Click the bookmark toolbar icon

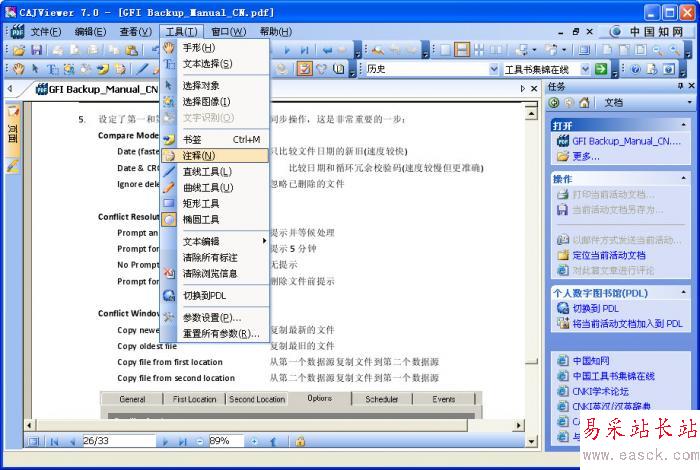(103, 69)
